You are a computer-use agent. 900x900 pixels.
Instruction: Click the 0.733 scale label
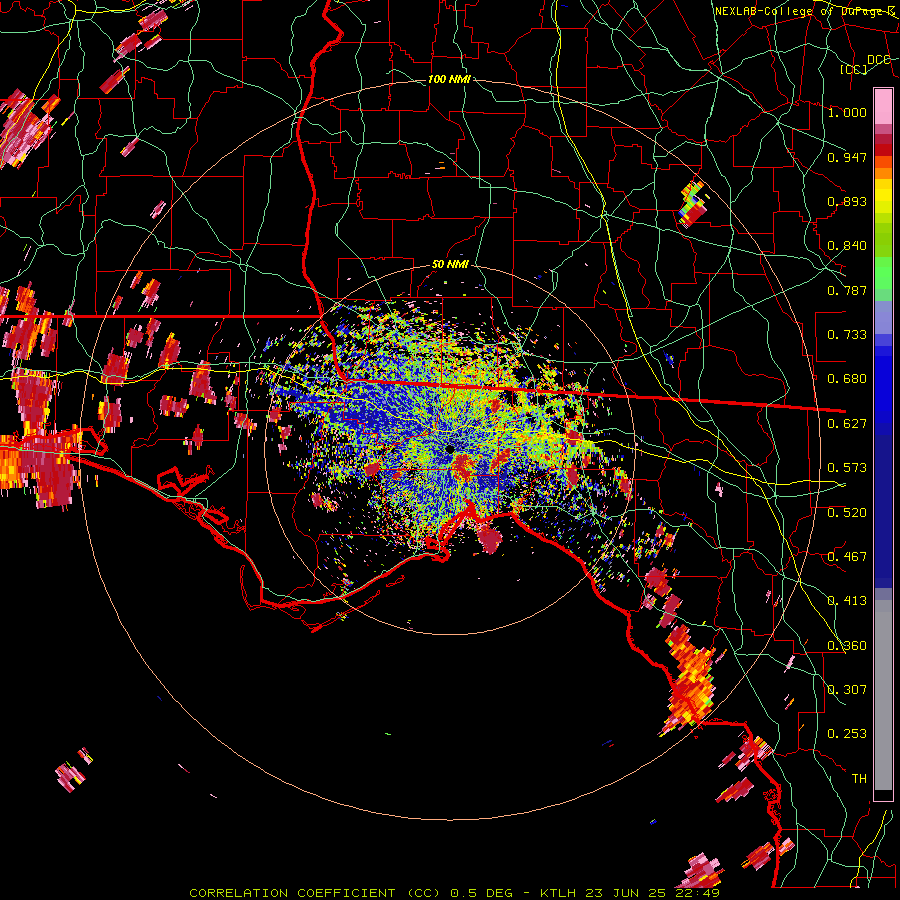(x=847, y=335)
